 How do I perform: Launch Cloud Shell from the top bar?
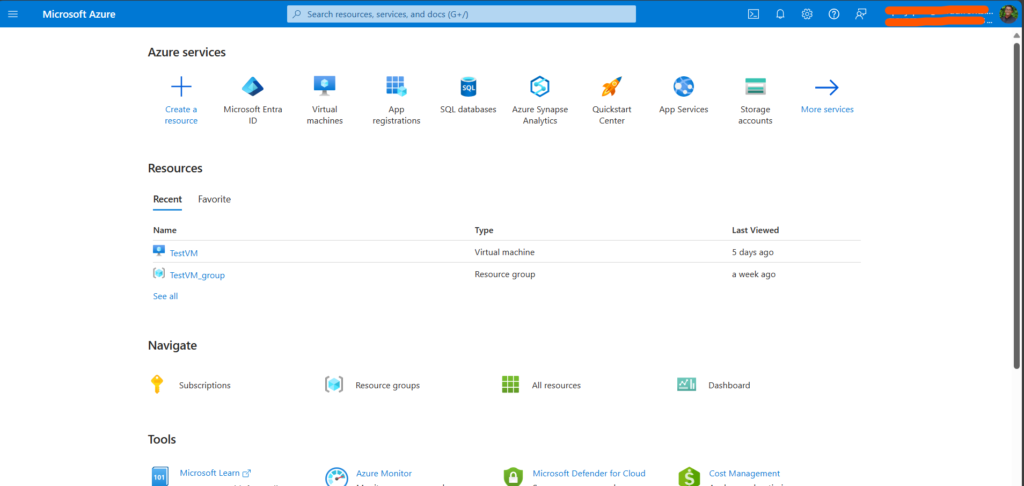753,14
